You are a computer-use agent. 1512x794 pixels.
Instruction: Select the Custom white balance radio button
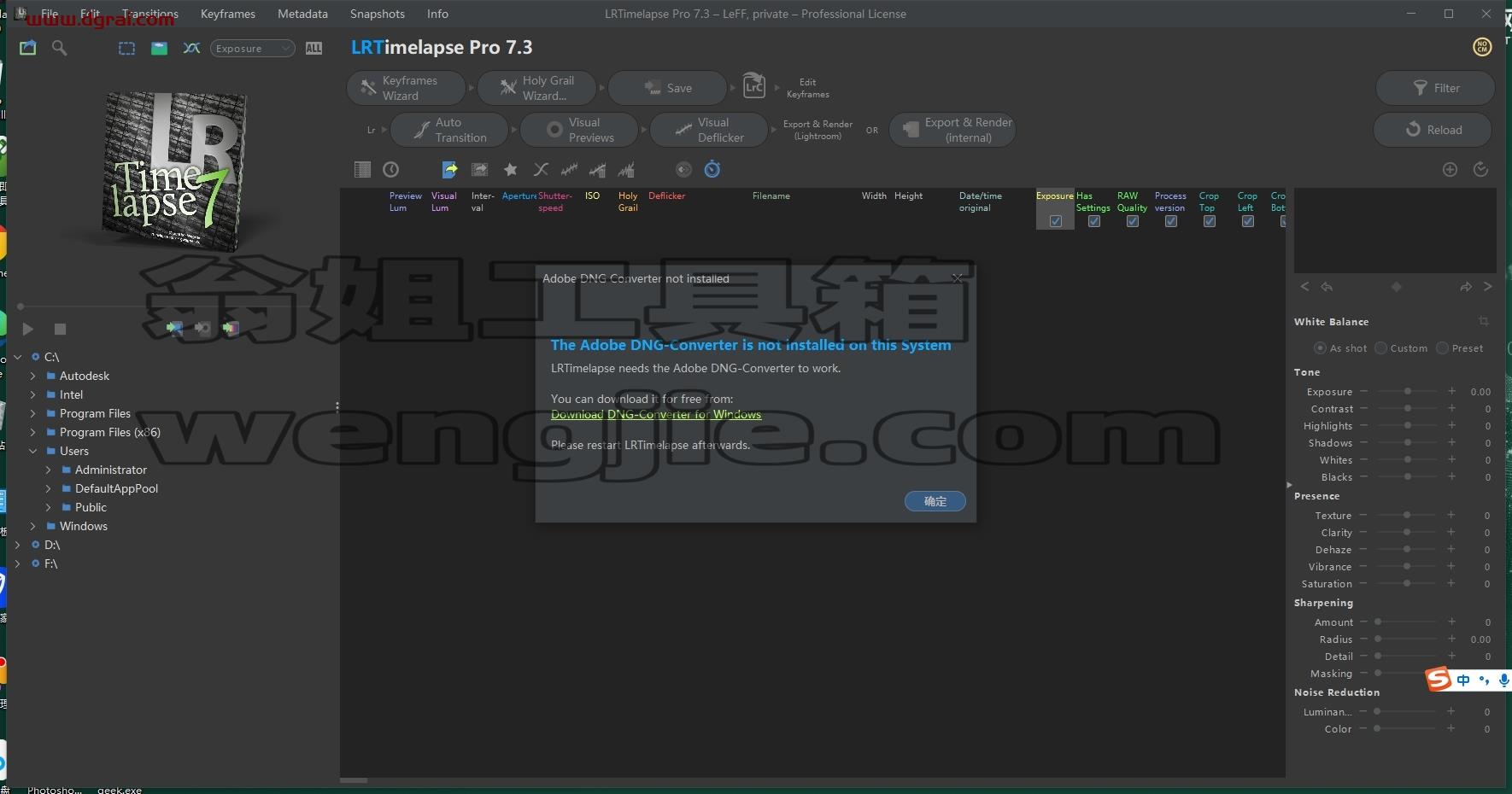(x=1381, y=347)
